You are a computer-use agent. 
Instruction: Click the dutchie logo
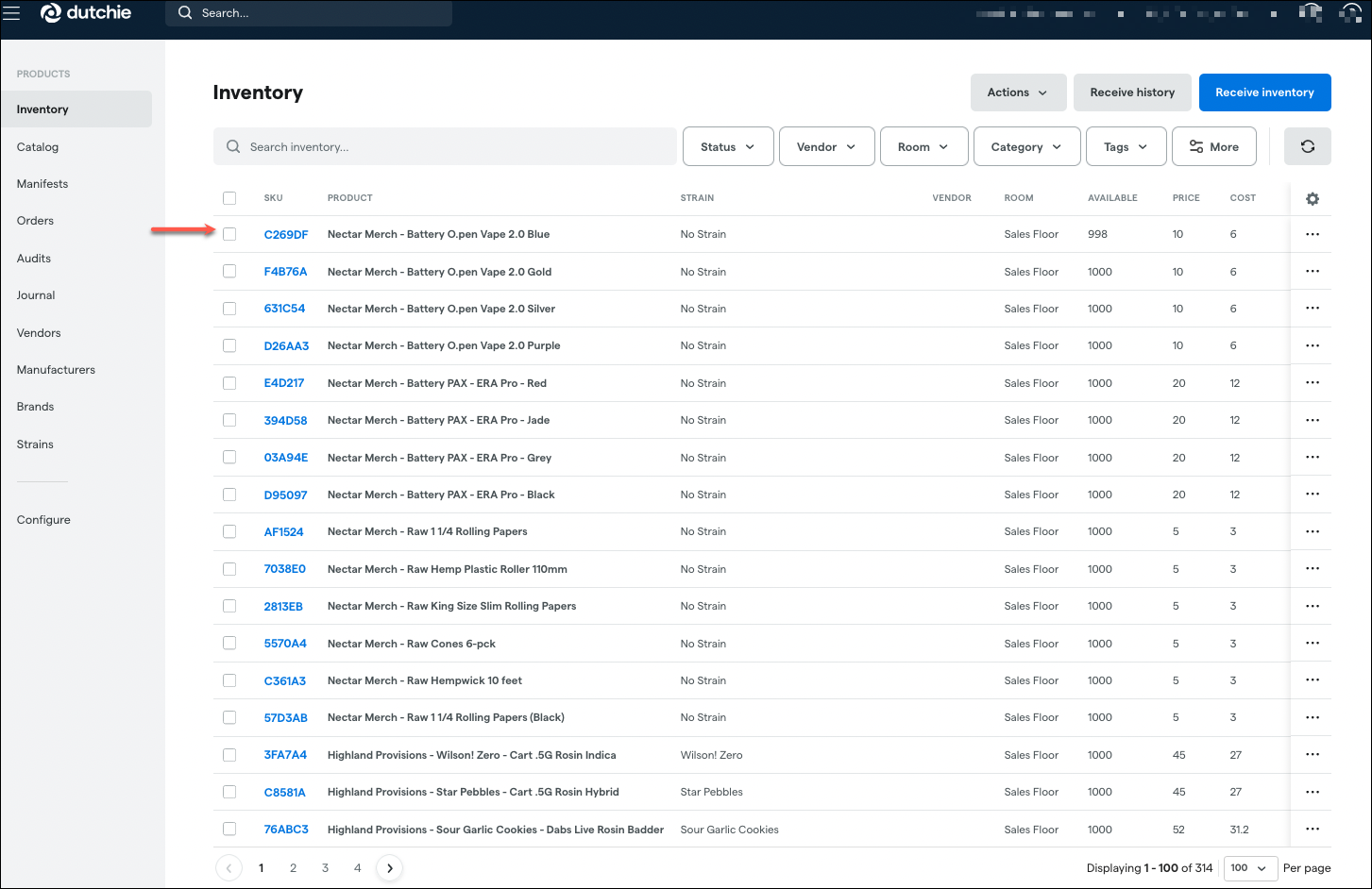85,13
